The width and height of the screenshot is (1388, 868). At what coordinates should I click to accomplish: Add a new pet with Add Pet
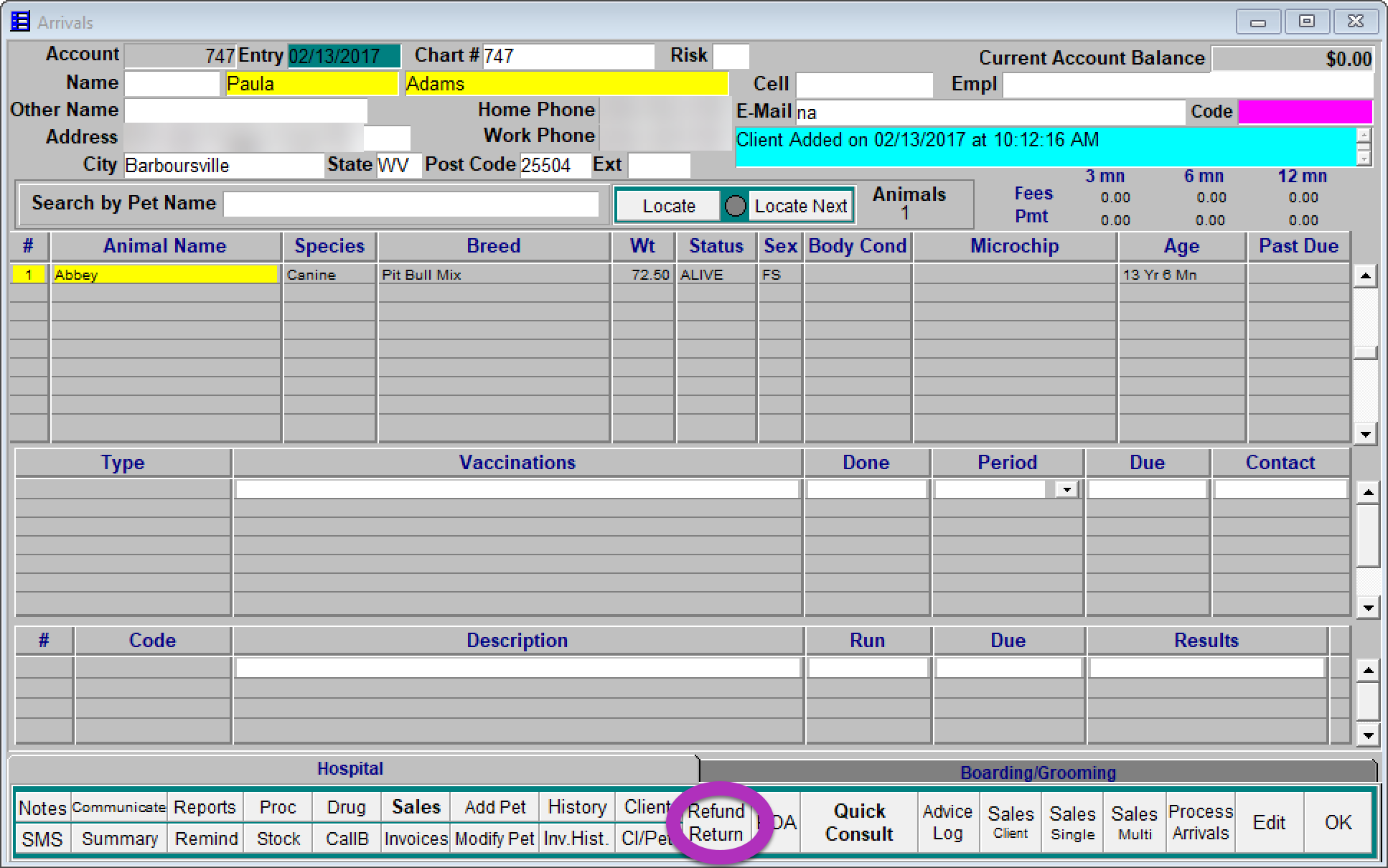[494, 806]
